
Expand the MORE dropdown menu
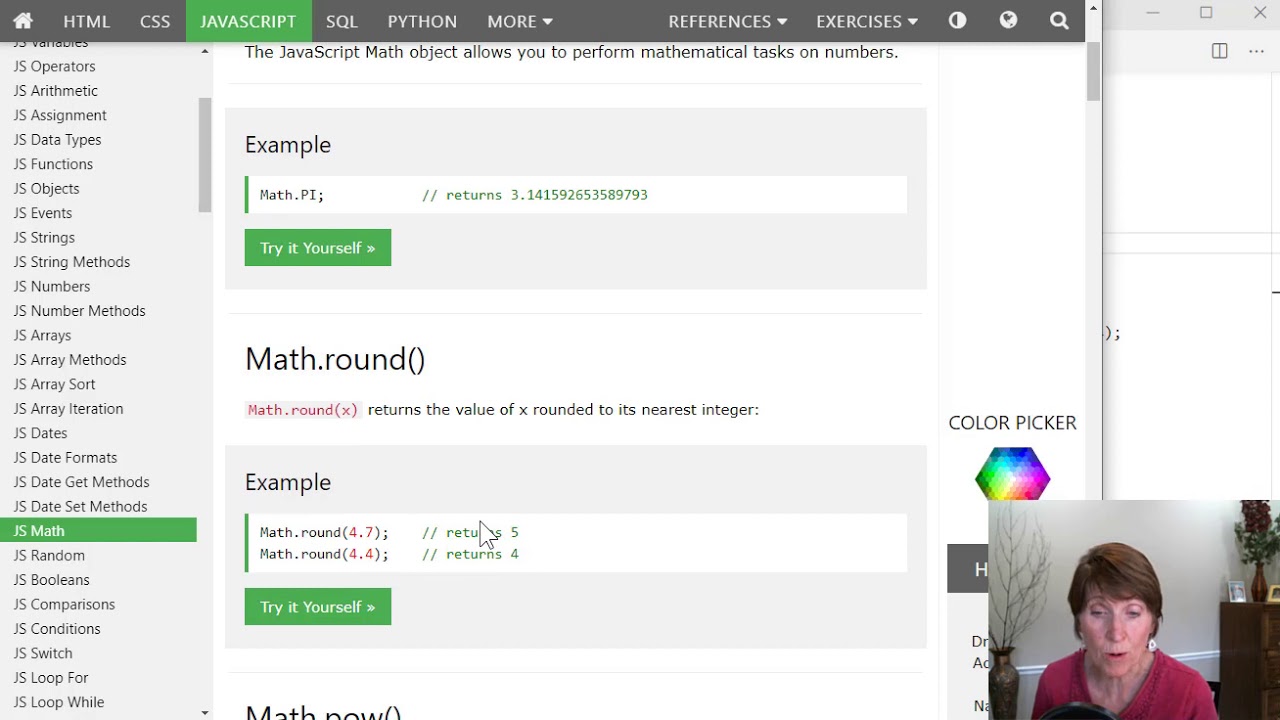[x=519, y=21]
